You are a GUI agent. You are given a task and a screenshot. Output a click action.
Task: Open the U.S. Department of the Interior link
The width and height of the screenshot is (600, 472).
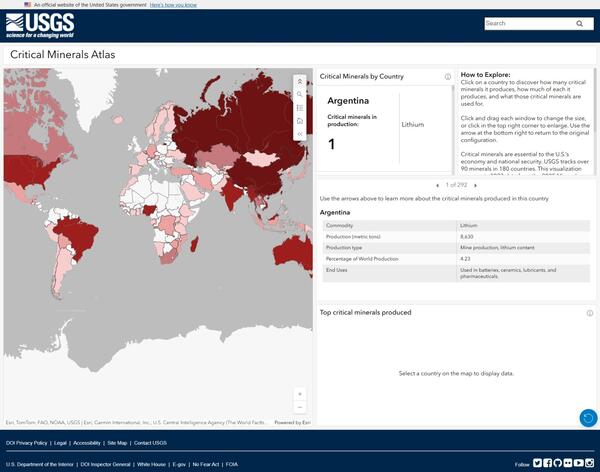point(39,464)
